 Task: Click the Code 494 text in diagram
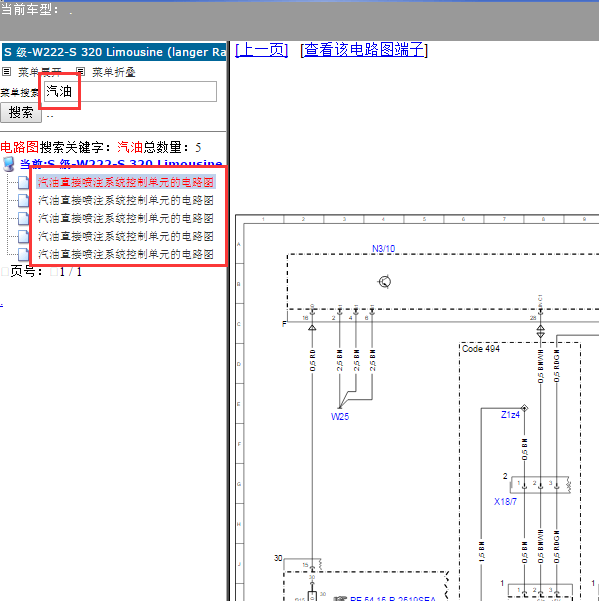coord(481,349)
